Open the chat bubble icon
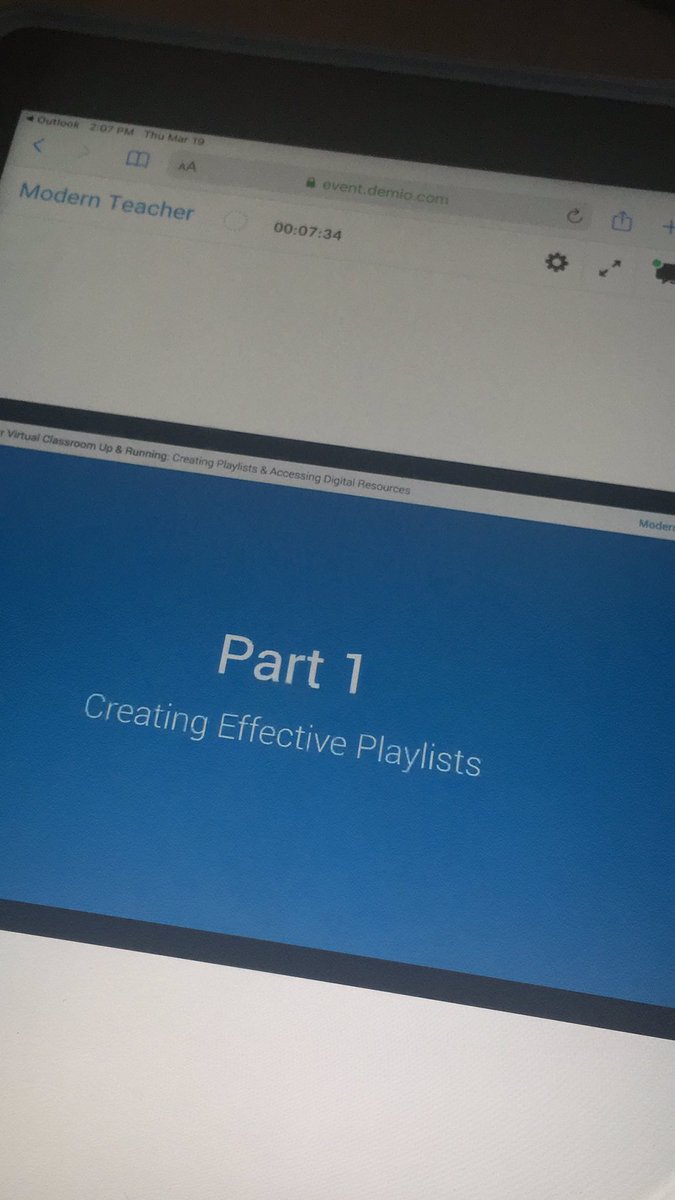Viewport: 675px width, 1200px height. pyautogui.click(x=663, y=272)
